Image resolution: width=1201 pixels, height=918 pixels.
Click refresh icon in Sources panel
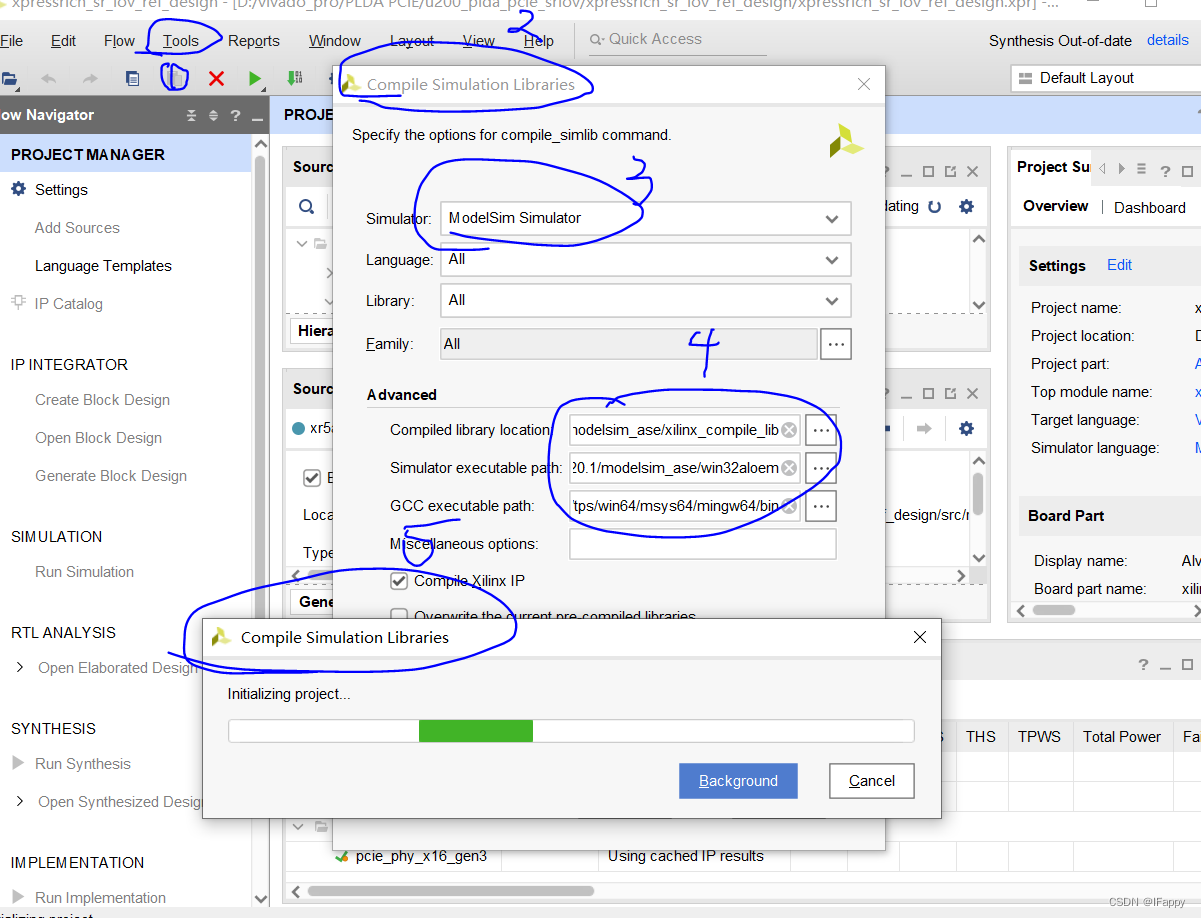coord(935,207)
